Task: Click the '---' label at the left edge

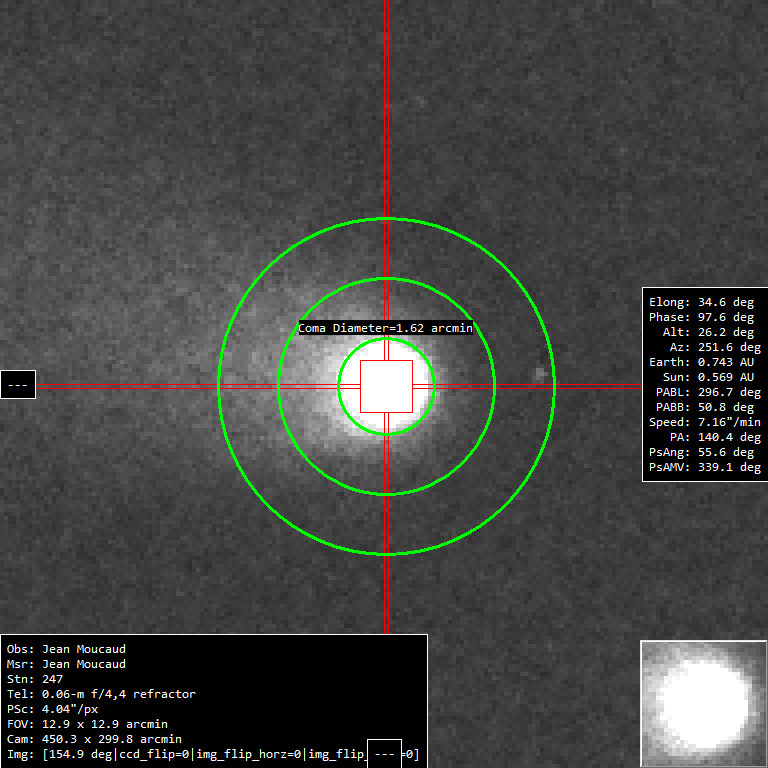Action: coord(18,384)
